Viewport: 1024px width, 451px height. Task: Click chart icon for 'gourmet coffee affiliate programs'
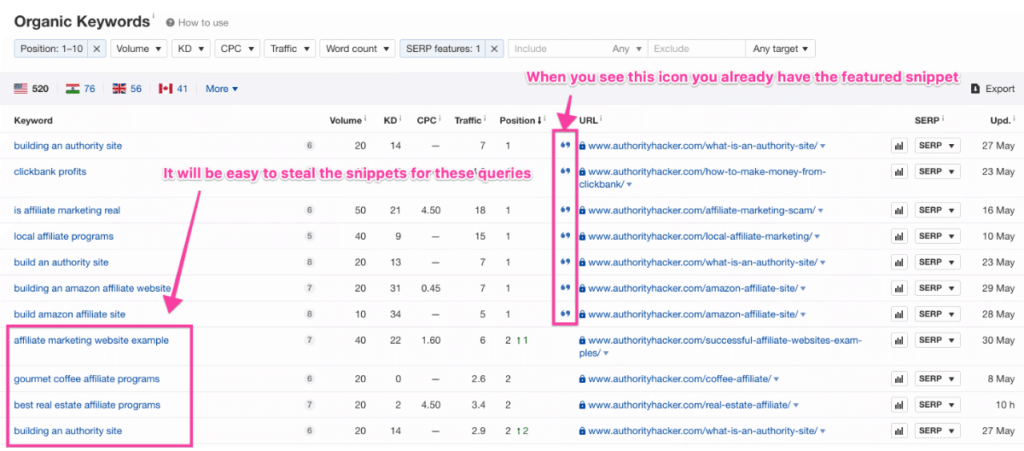(898, 379)
